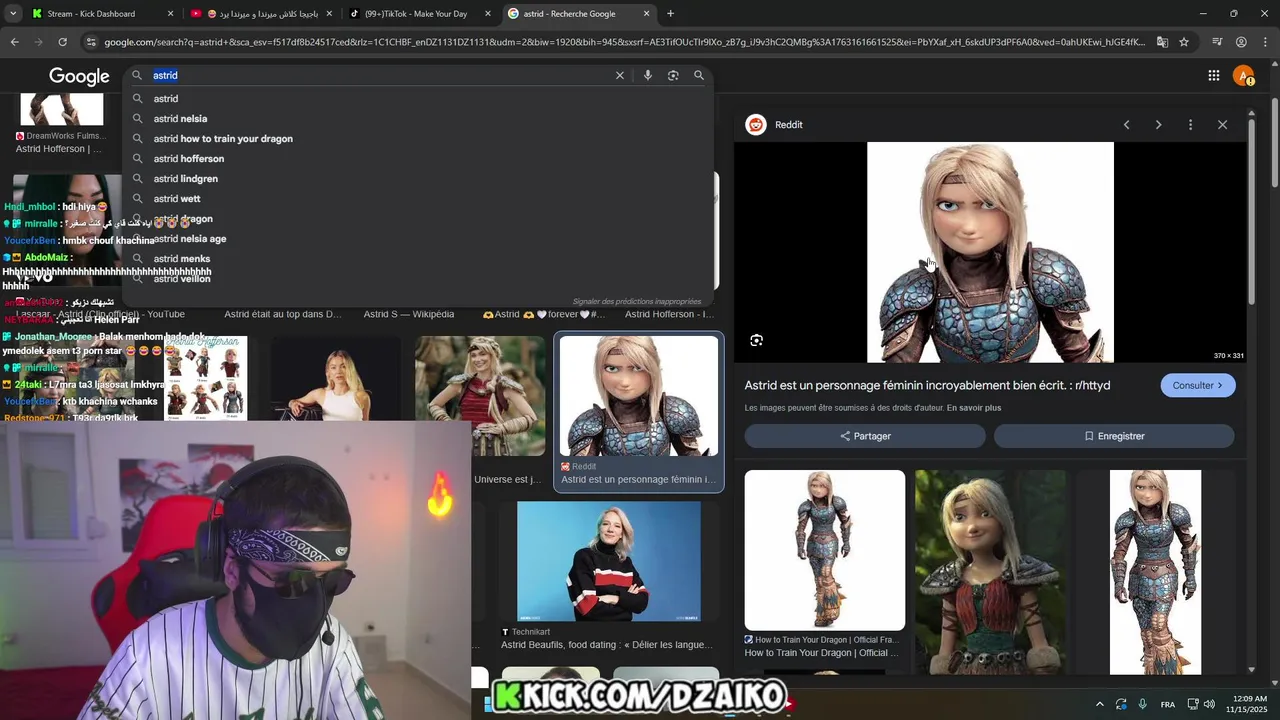Go to previous image in preview panel
The height and width of the screenshot is (720, 1280).
click(x=1127, y=125)
